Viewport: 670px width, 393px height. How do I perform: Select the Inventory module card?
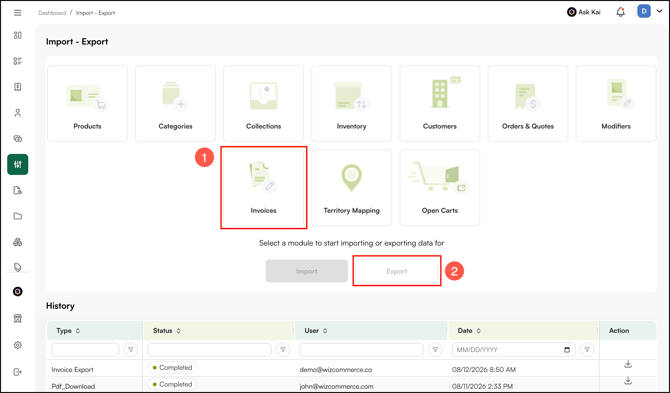point(351,103)
